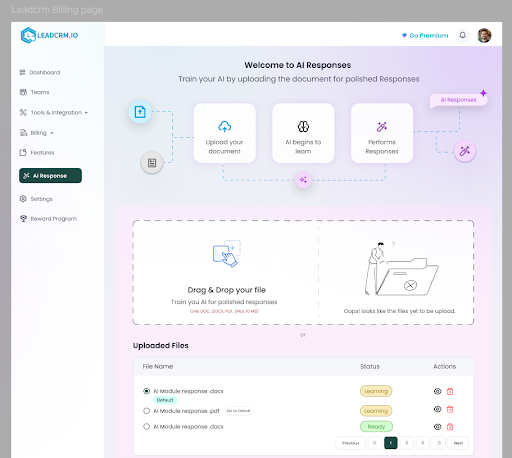Image resolution: width=512 pixels, height=458 pixels.
Task: Click the Upload your document card
Action: pyautogui.click(x=225, y=133)
